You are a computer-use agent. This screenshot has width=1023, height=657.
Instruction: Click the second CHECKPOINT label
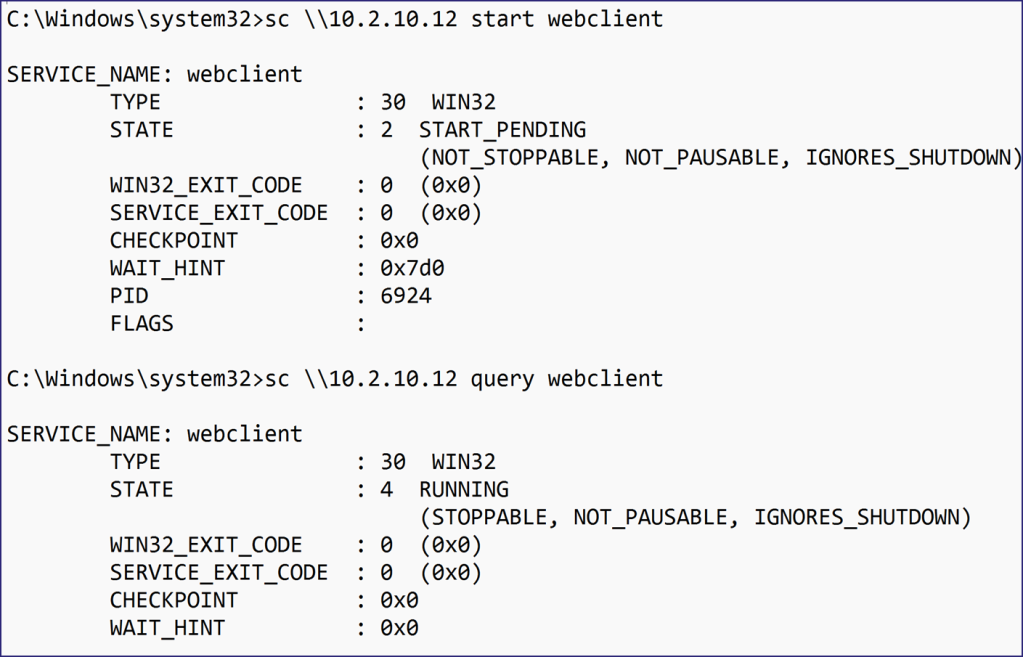174,600
